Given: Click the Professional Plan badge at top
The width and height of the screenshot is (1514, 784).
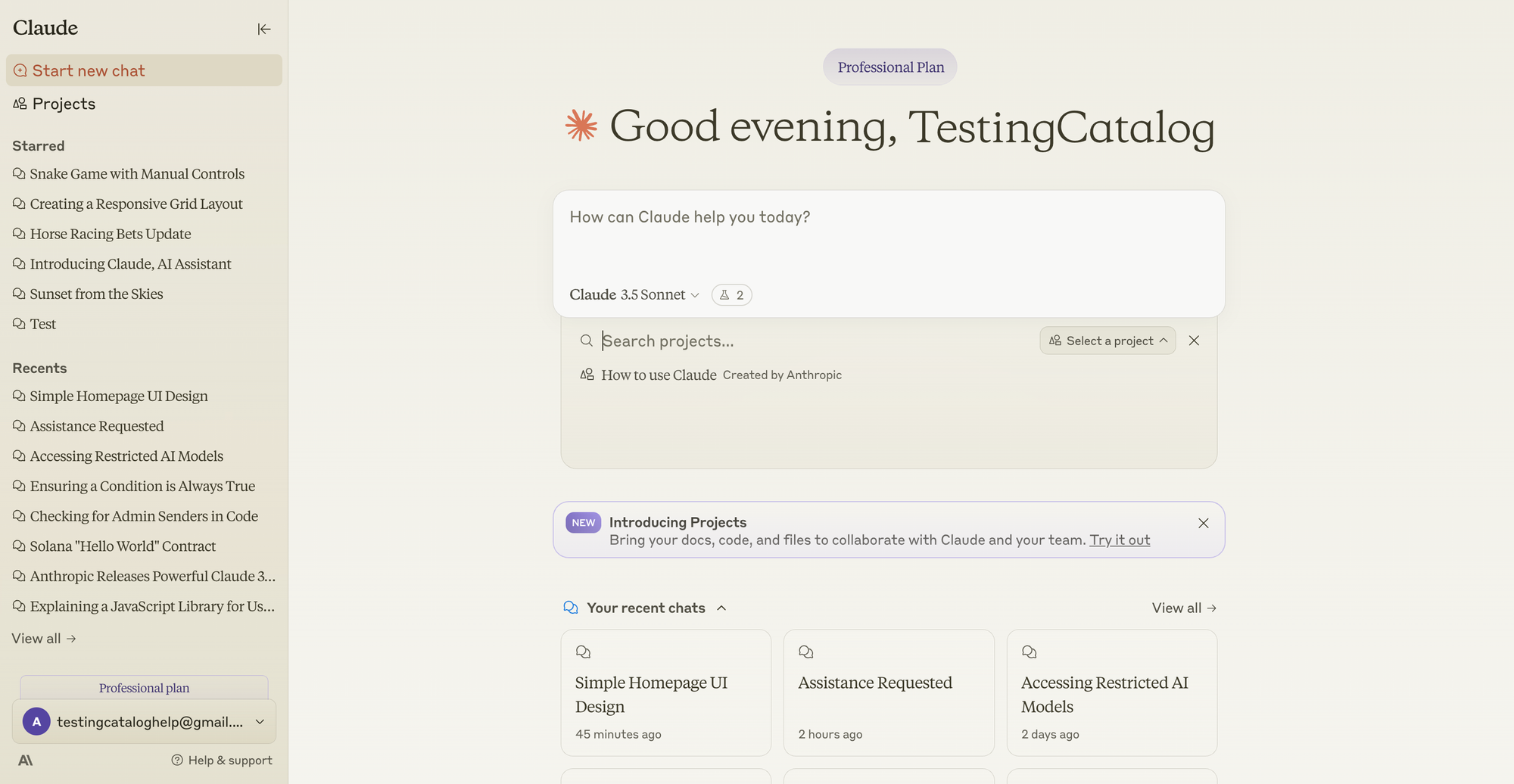Looking at the screenshot, I should pos(889,67).
